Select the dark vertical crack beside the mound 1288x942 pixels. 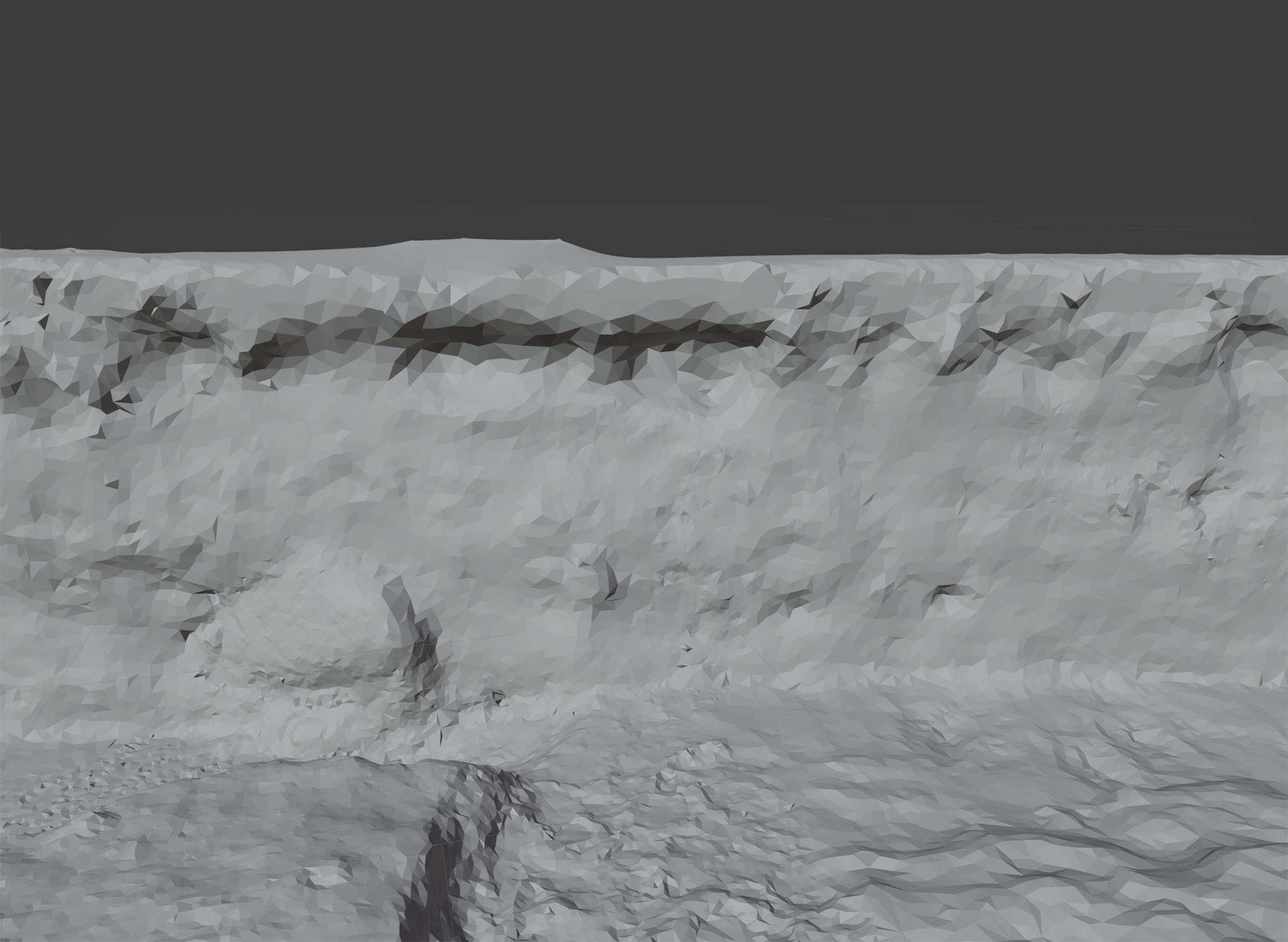coord(416,630)
